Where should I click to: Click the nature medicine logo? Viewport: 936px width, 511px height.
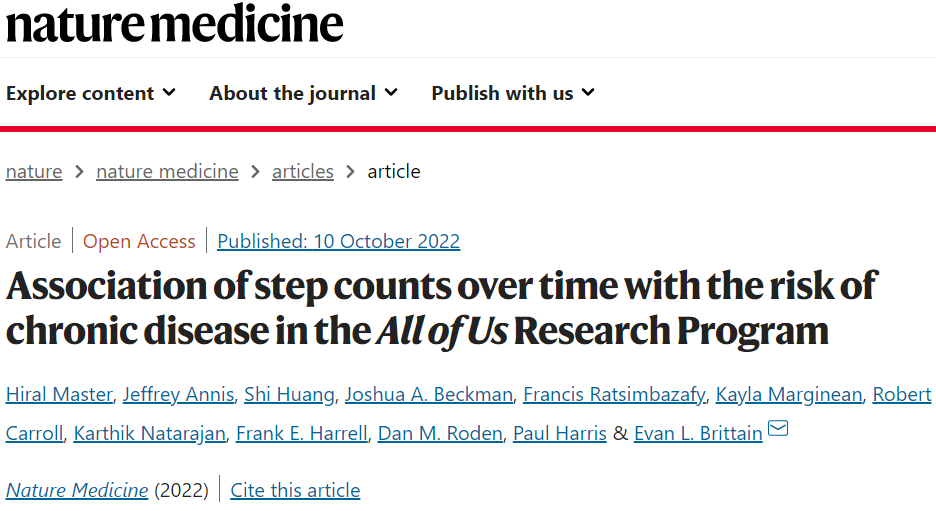pos(175,24)
